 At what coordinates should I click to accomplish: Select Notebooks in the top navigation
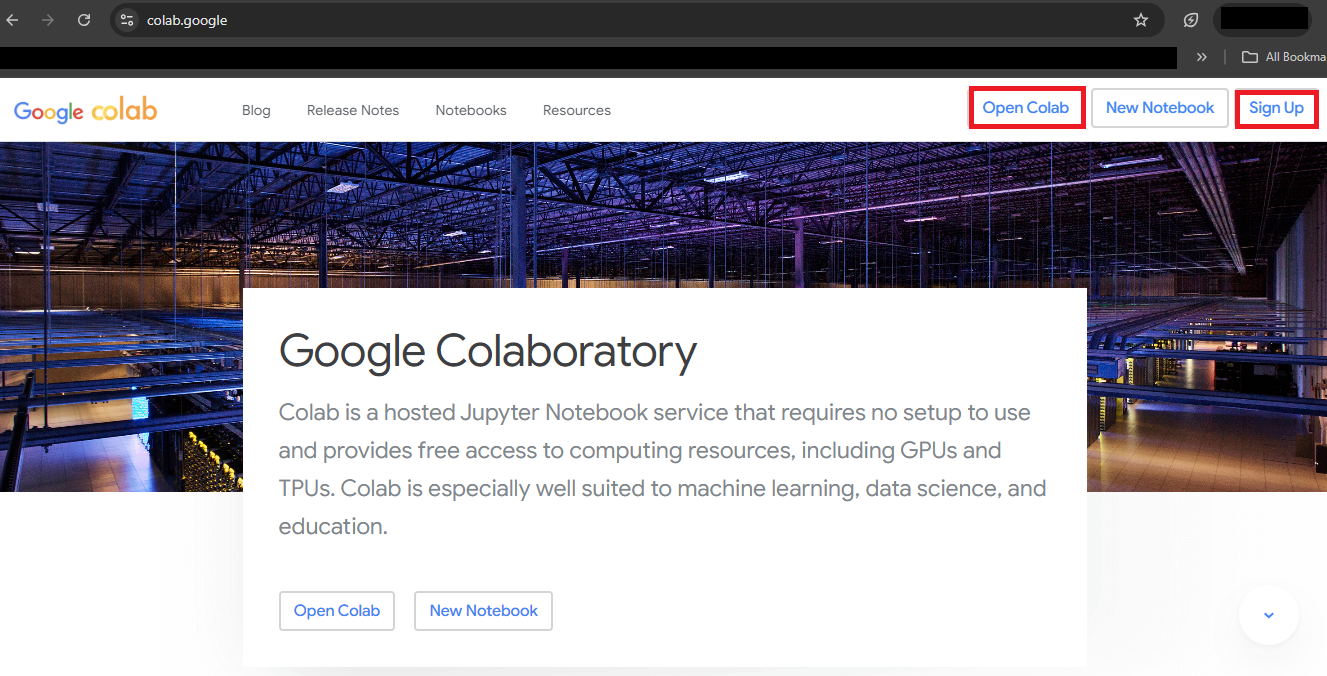coord(471,110)
